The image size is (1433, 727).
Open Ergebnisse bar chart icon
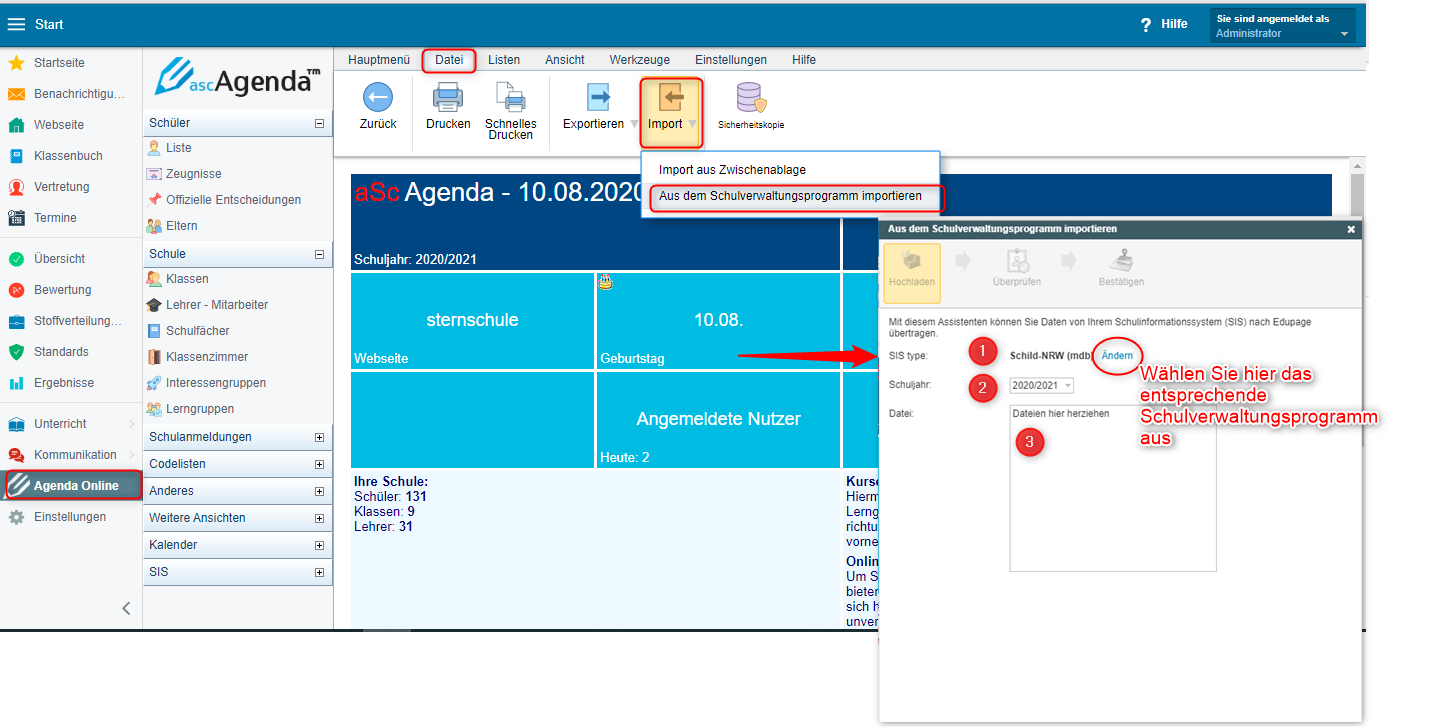(16, 383)
